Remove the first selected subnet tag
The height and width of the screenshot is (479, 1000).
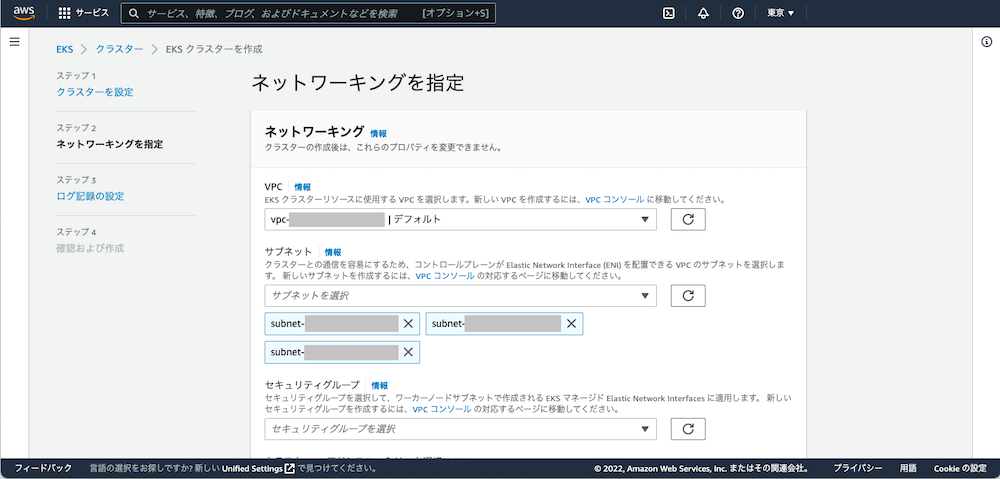pos(408,324)
